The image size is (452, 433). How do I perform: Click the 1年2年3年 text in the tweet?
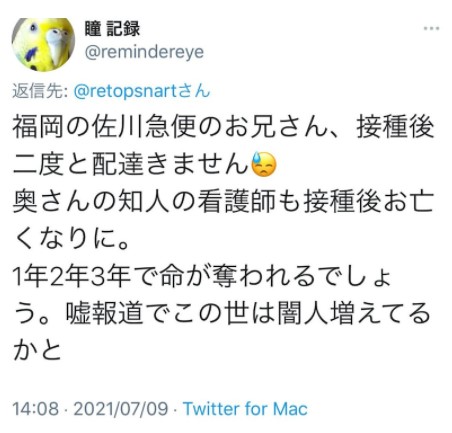(x=71, y=277)
